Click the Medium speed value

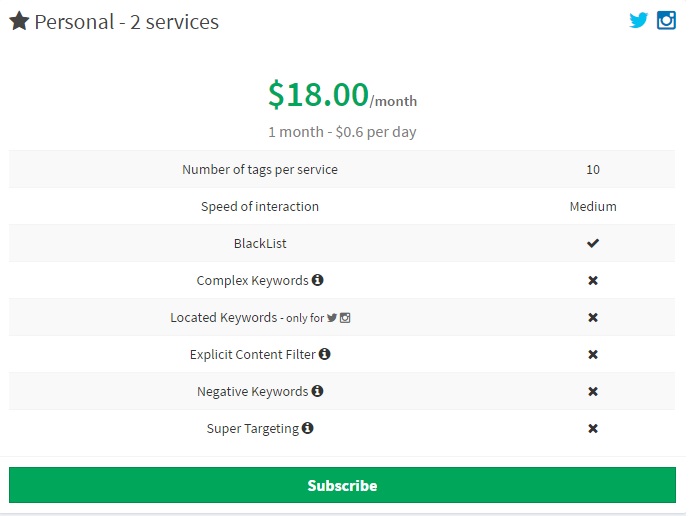pyautogui.click(x=593, y=207)
